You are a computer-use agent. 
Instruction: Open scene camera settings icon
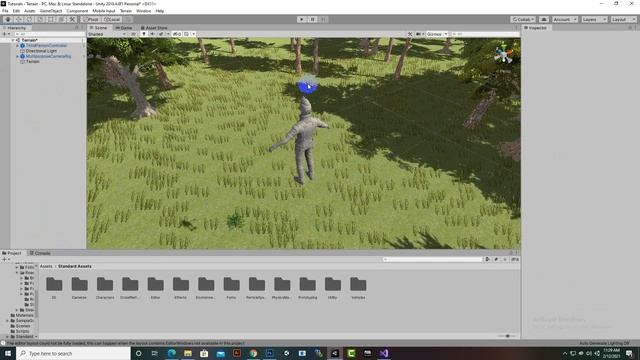(418, 34)
